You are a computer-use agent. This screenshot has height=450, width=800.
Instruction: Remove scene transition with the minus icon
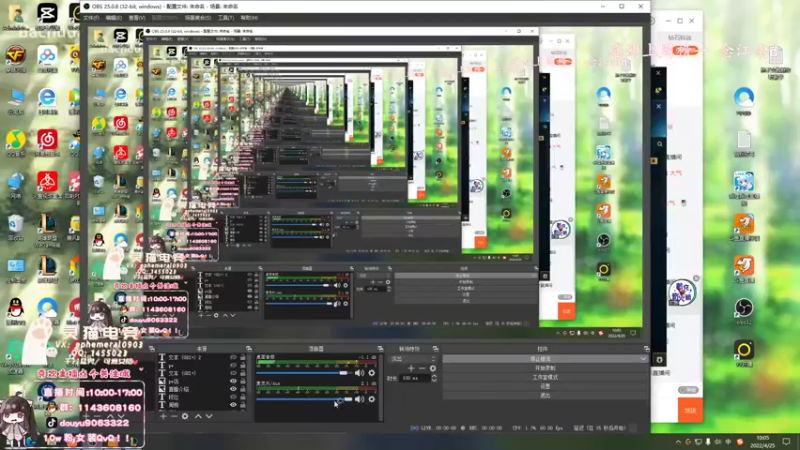coord(422,368)
